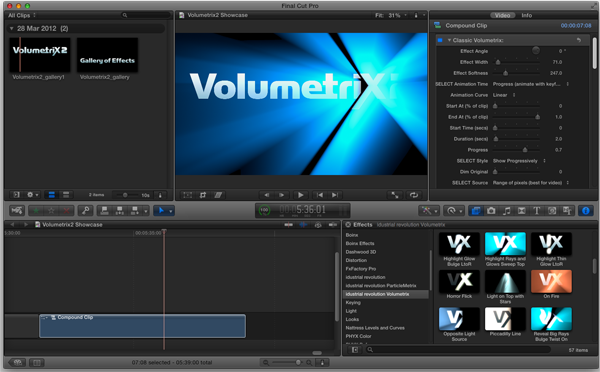The height and width of the screenshot is (372, 600).
Task: Open the SELECT Style Show Progressively dropdown
Action: (519, 161)
